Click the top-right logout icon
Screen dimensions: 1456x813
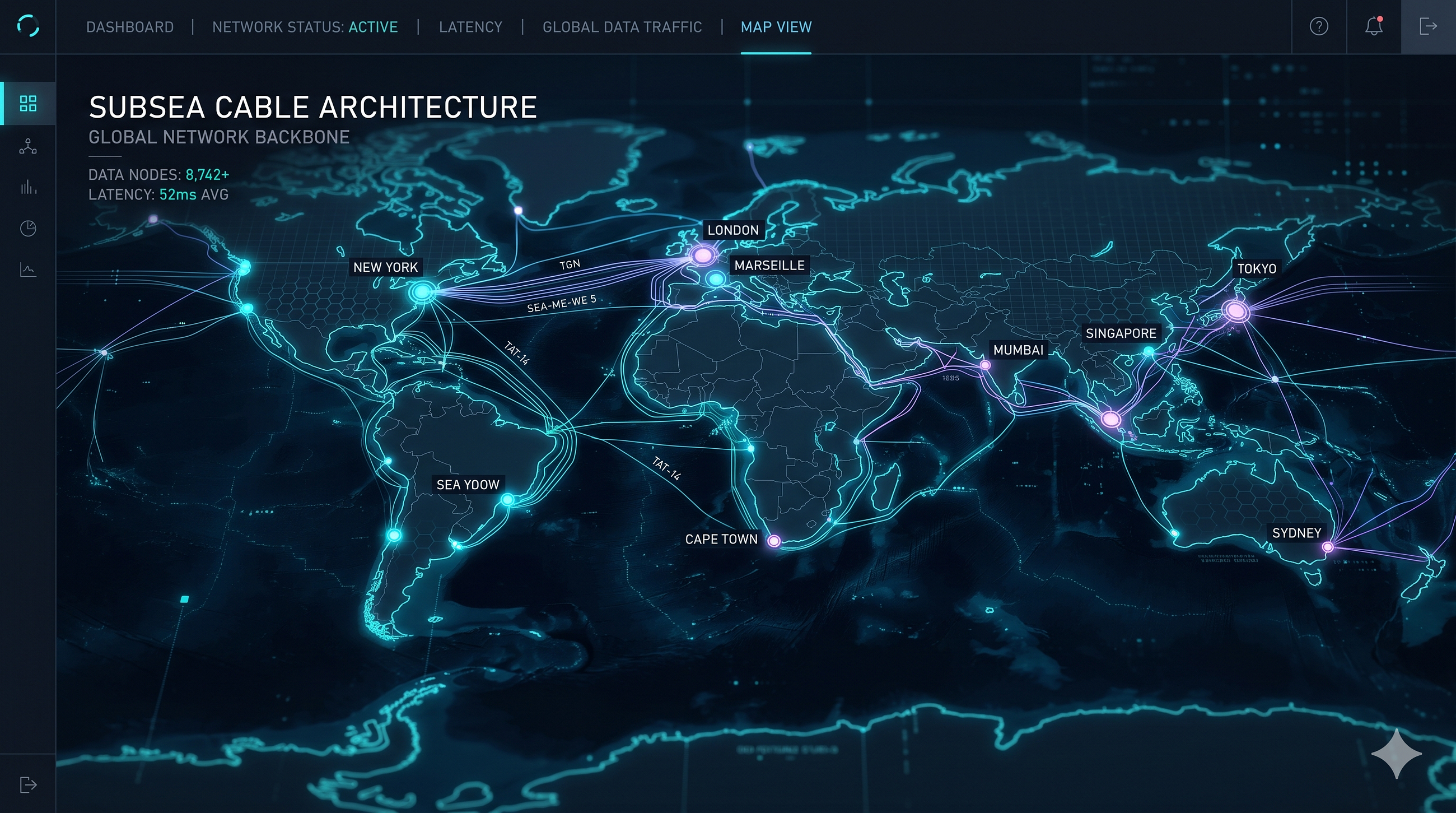[x=1428, y=26]
